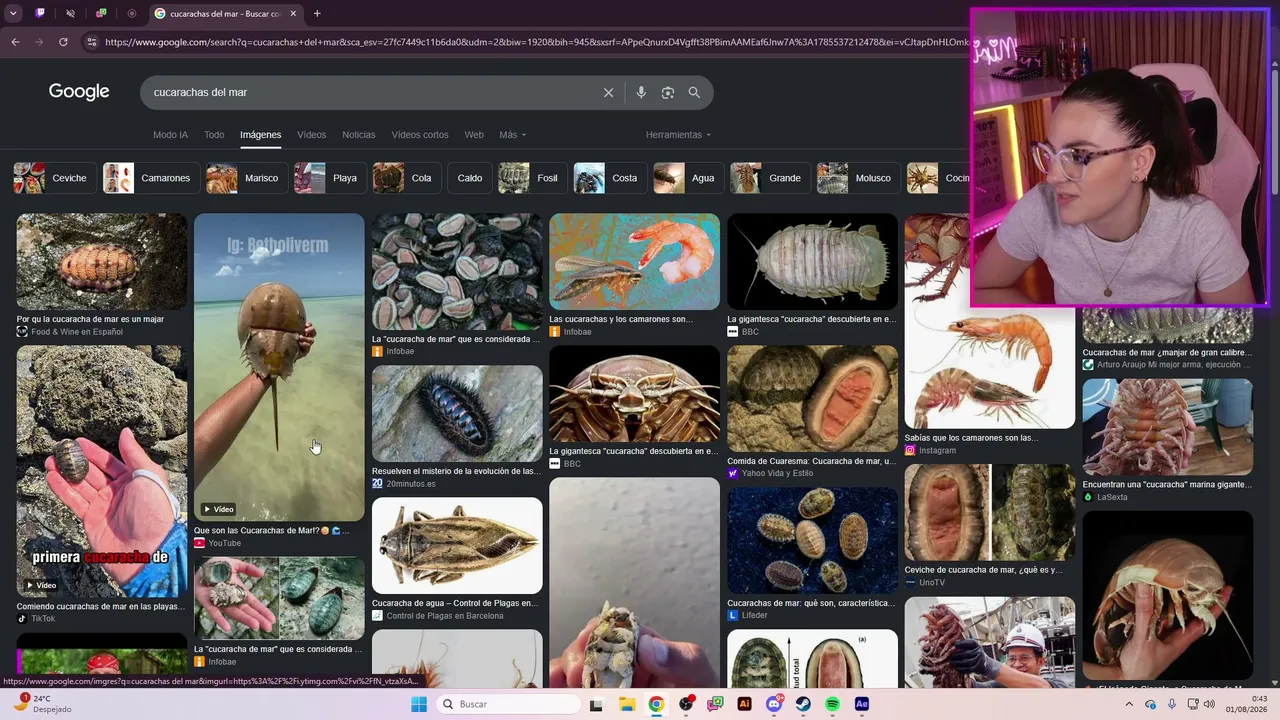
Task: Go back with the browser back arrow
Action: pyautogui.click(x=15, y=42)
